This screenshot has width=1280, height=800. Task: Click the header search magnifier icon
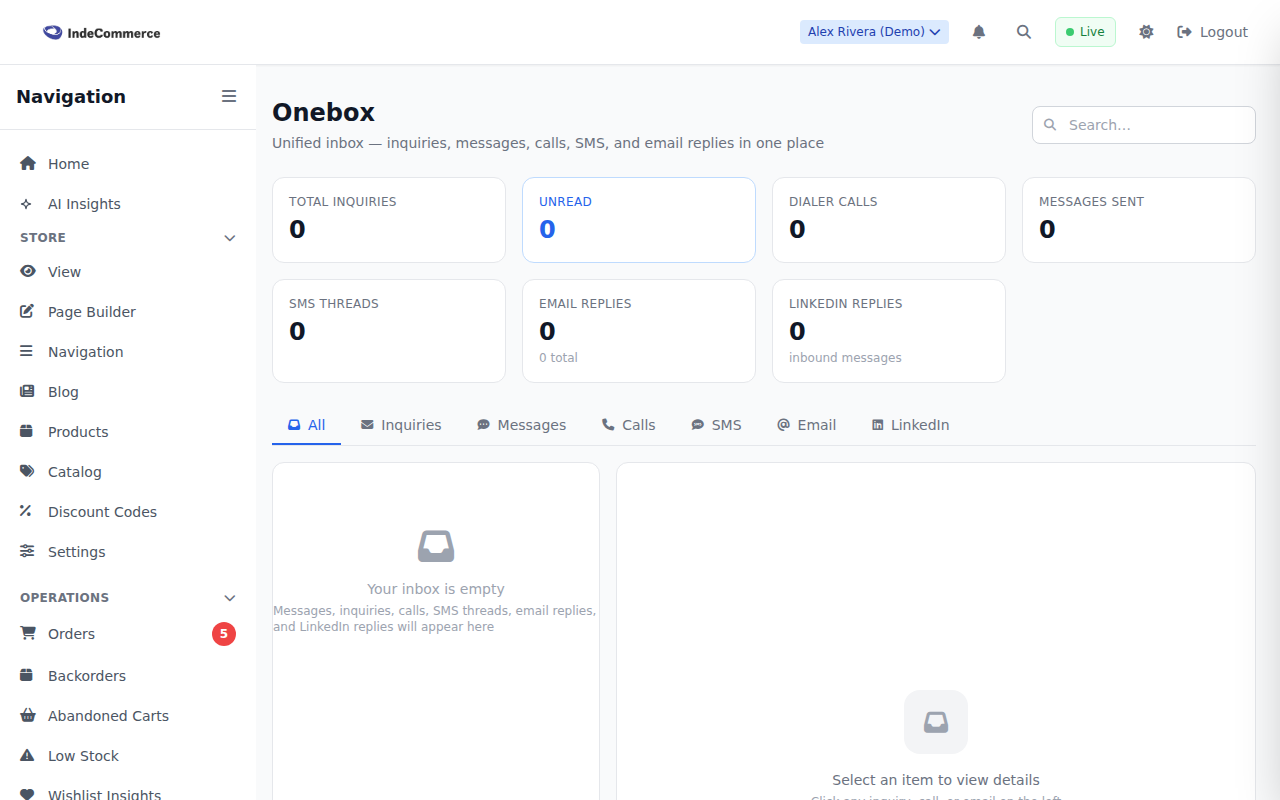point(1024,32)
